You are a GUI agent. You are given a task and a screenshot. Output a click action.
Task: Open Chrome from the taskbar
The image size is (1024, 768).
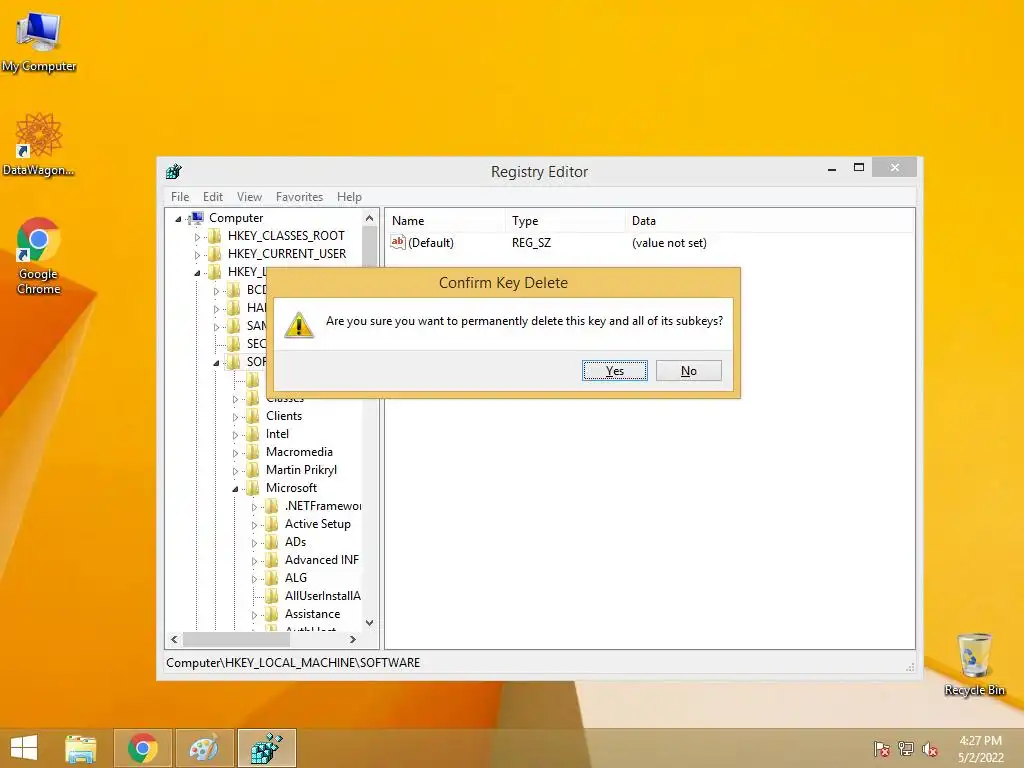pyautogui.click(x=143, y=748)
